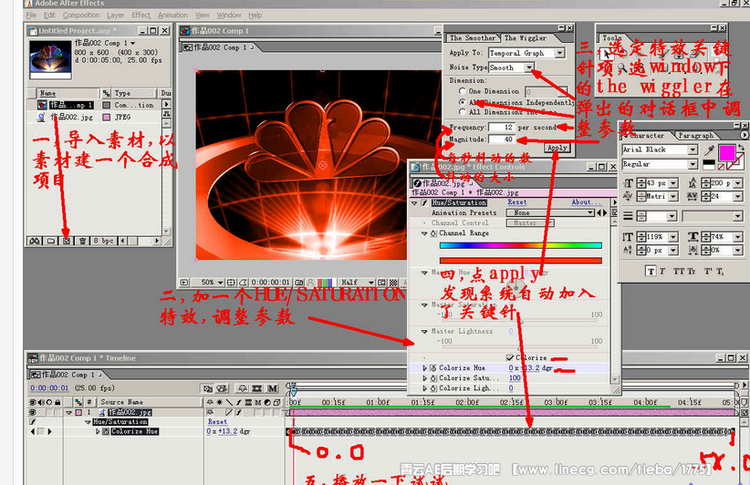
Task: Click Timeline Frame Blending enable button
Action: 257,388
